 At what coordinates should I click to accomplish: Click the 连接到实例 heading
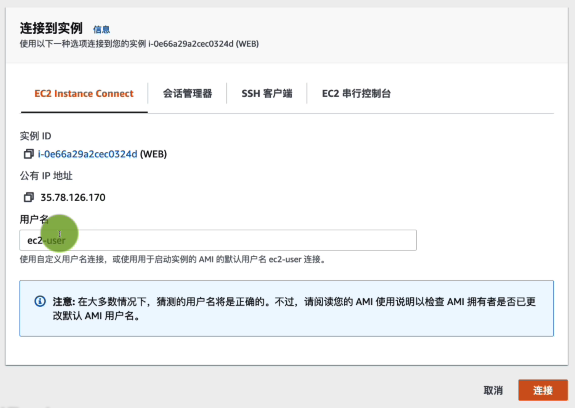point(51,28)
